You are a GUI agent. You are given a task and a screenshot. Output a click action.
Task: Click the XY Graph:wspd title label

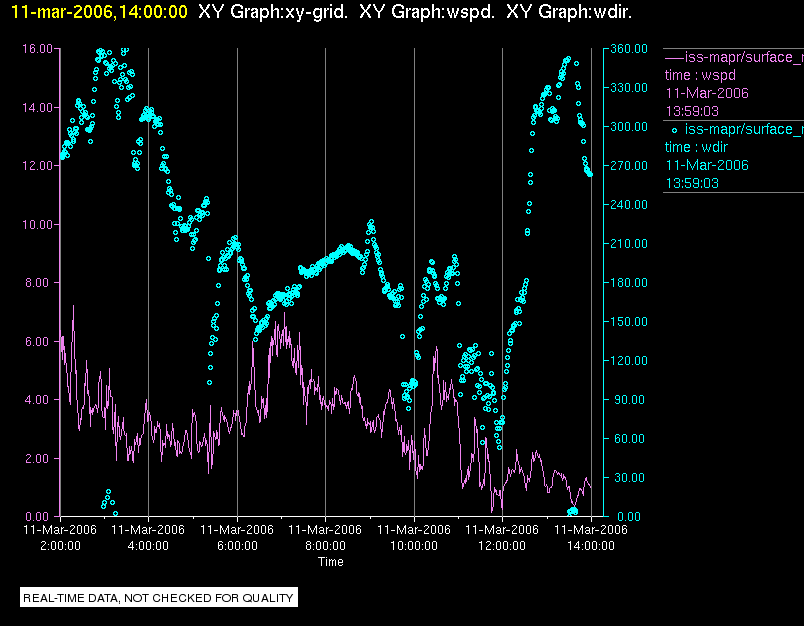pos(427,12)
